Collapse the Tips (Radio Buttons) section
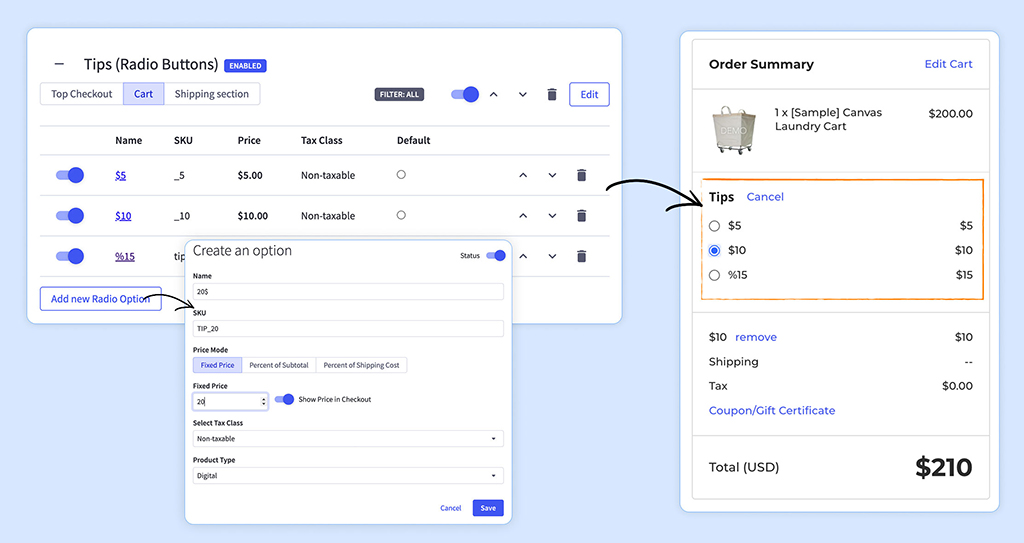The height and width of the screenshot is (543, 1024). [59, 64]
